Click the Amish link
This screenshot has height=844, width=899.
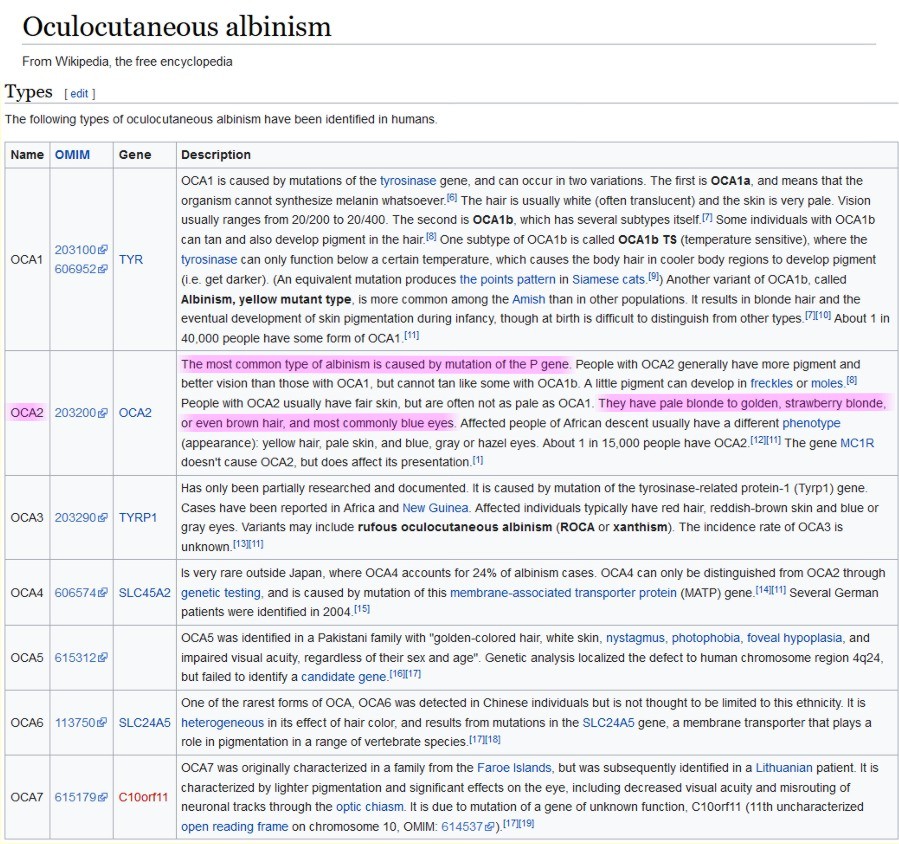click(528, 299)
